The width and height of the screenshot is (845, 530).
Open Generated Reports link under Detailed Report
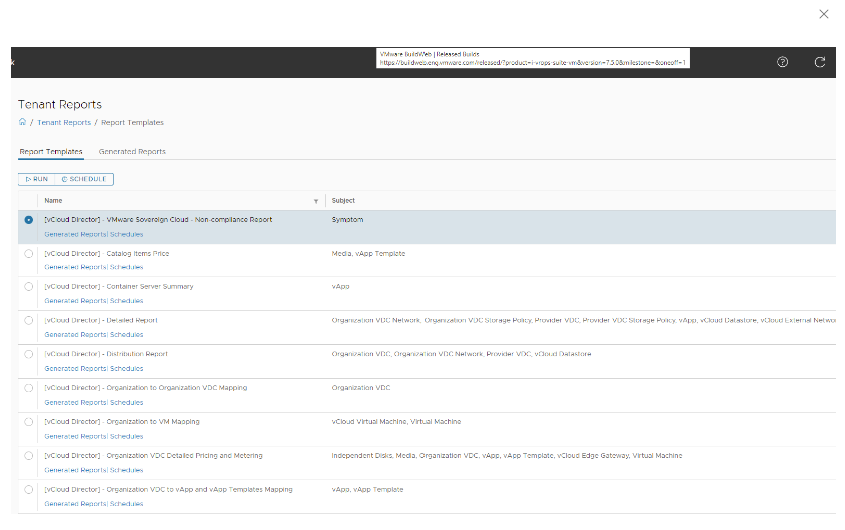tap(76, 335)
